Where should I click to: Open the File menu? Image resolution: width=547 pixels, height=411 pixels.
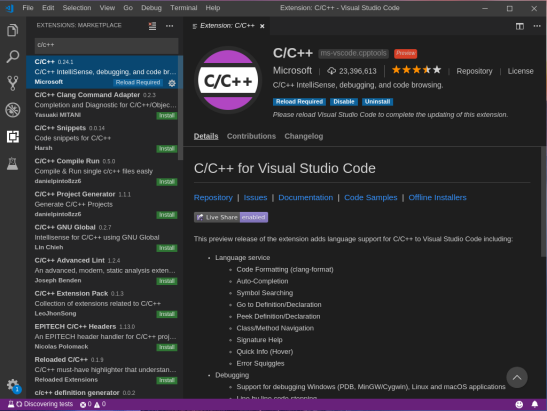pos(28,8)
